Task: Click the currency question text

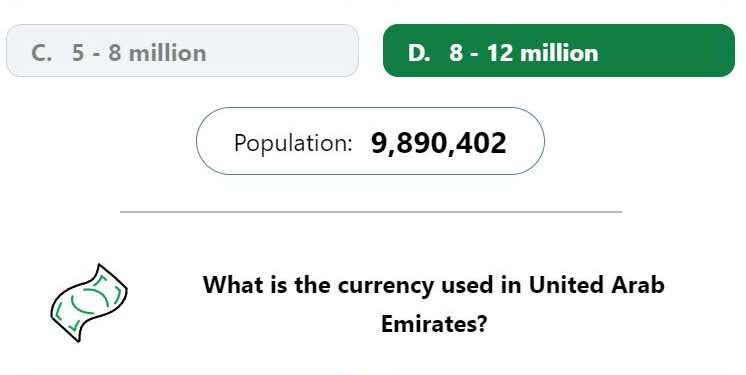Action: [433, 305]
